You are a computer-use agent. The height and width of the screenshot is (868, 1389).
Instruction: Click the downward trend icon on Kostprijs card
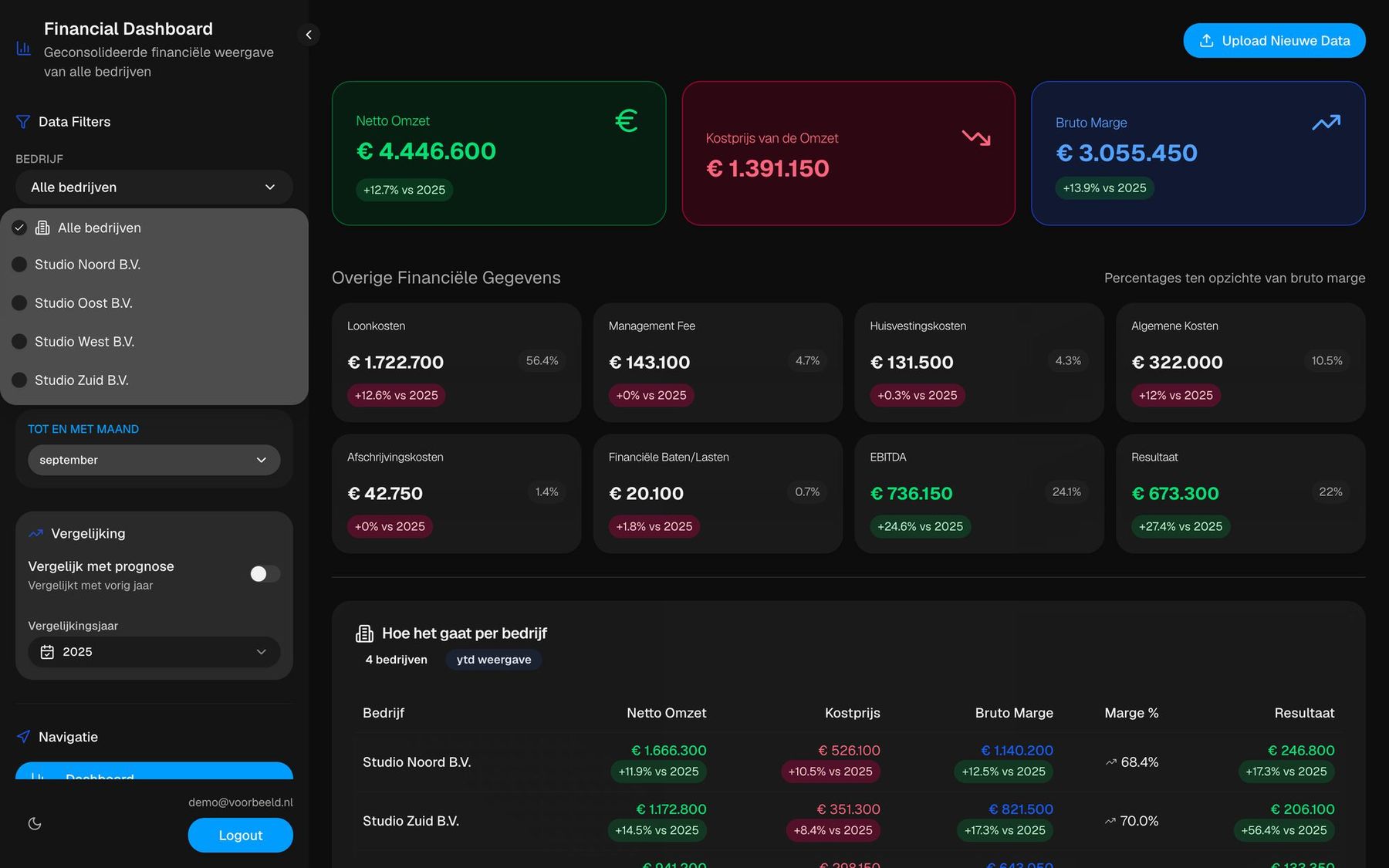(x=976, y=138)
